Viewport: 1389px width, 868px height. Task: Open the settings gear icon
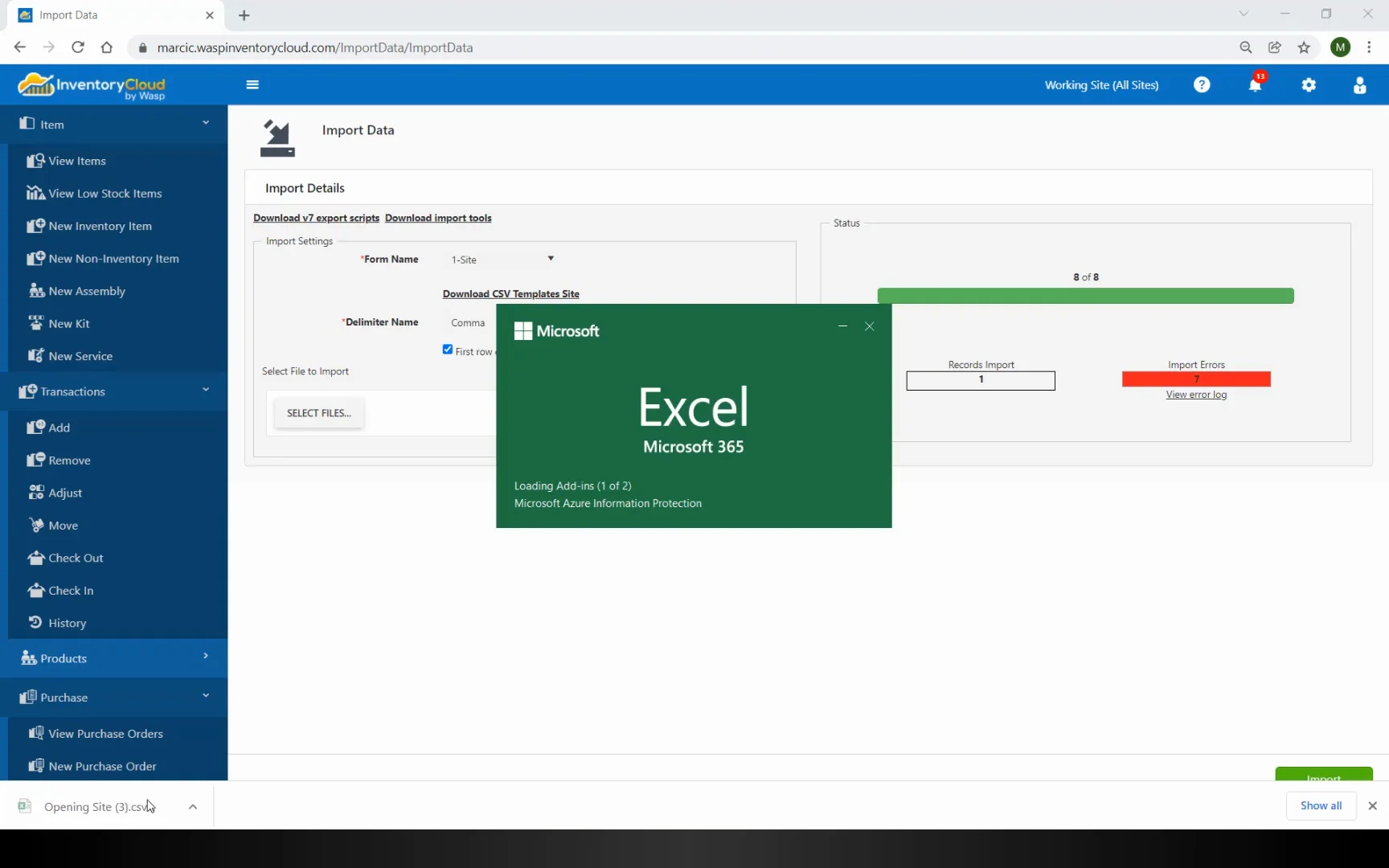[x=1309, y=84]
